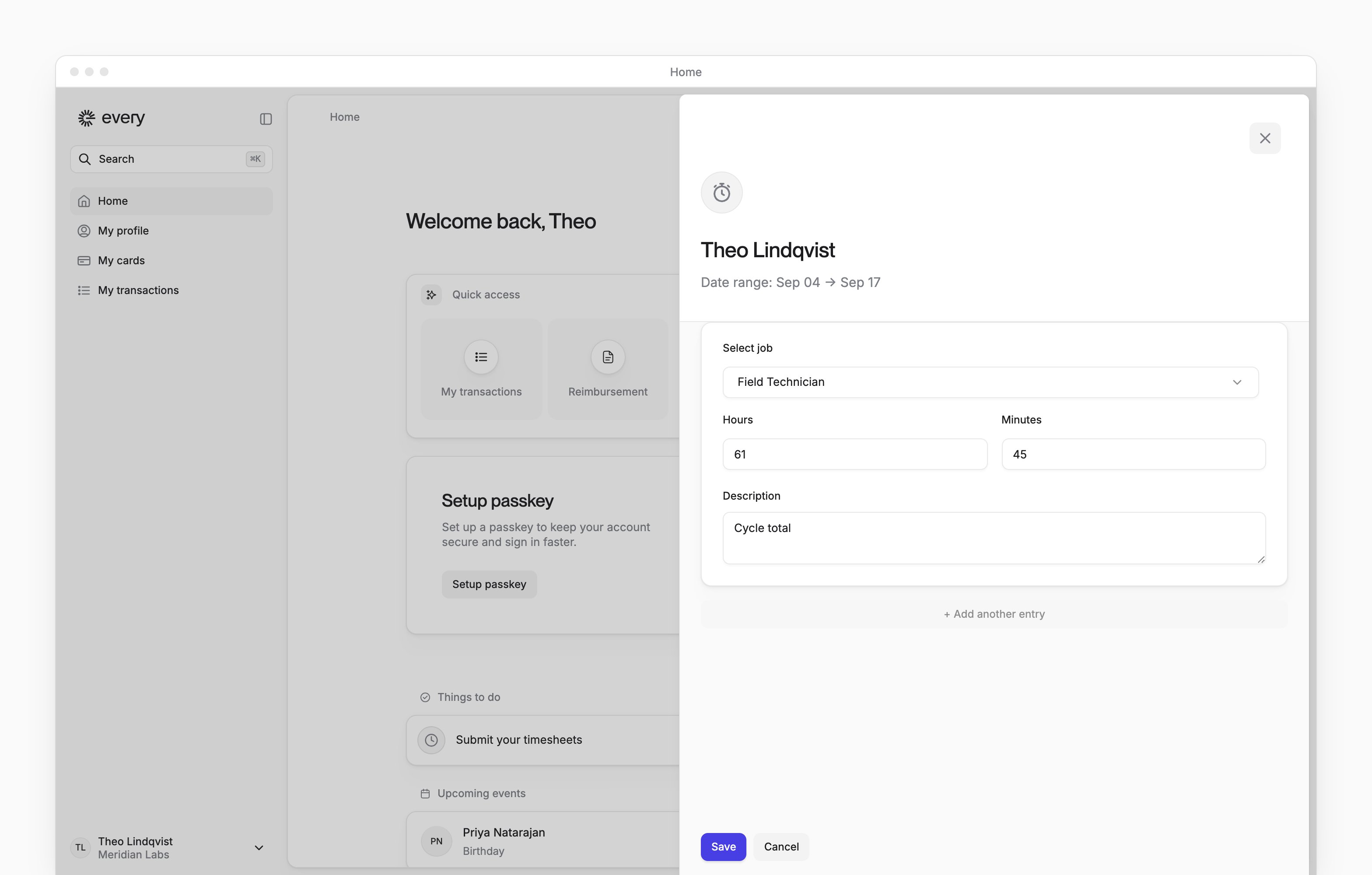Click the Things to do label
1372x875 pixels.
[469, 697]
